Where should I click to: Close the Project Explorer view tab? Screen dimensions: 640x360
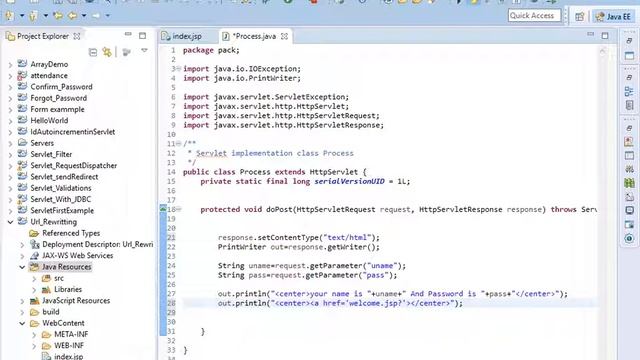(x=77, y=36)
